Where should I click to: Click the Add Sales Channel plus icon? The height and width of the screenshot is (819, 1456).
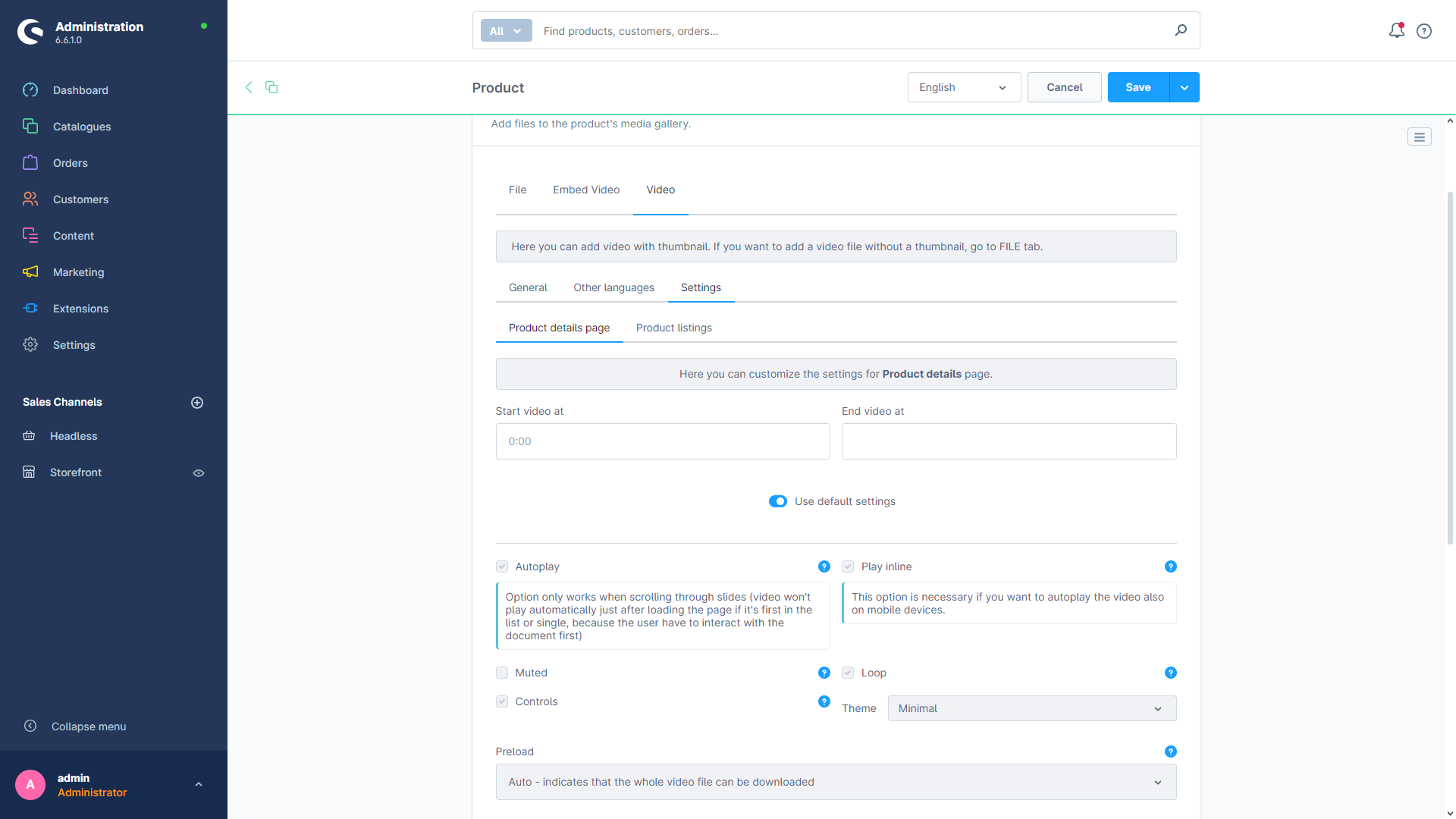197,402
